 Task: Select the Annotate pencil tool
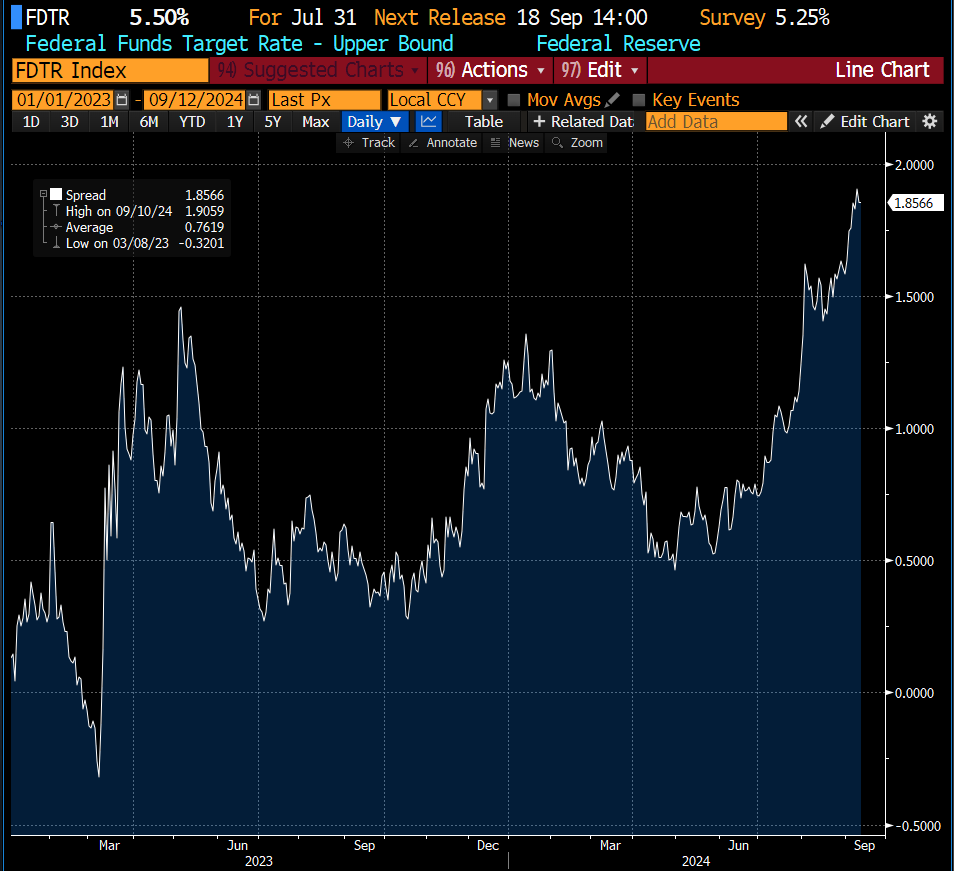[442, 143]
